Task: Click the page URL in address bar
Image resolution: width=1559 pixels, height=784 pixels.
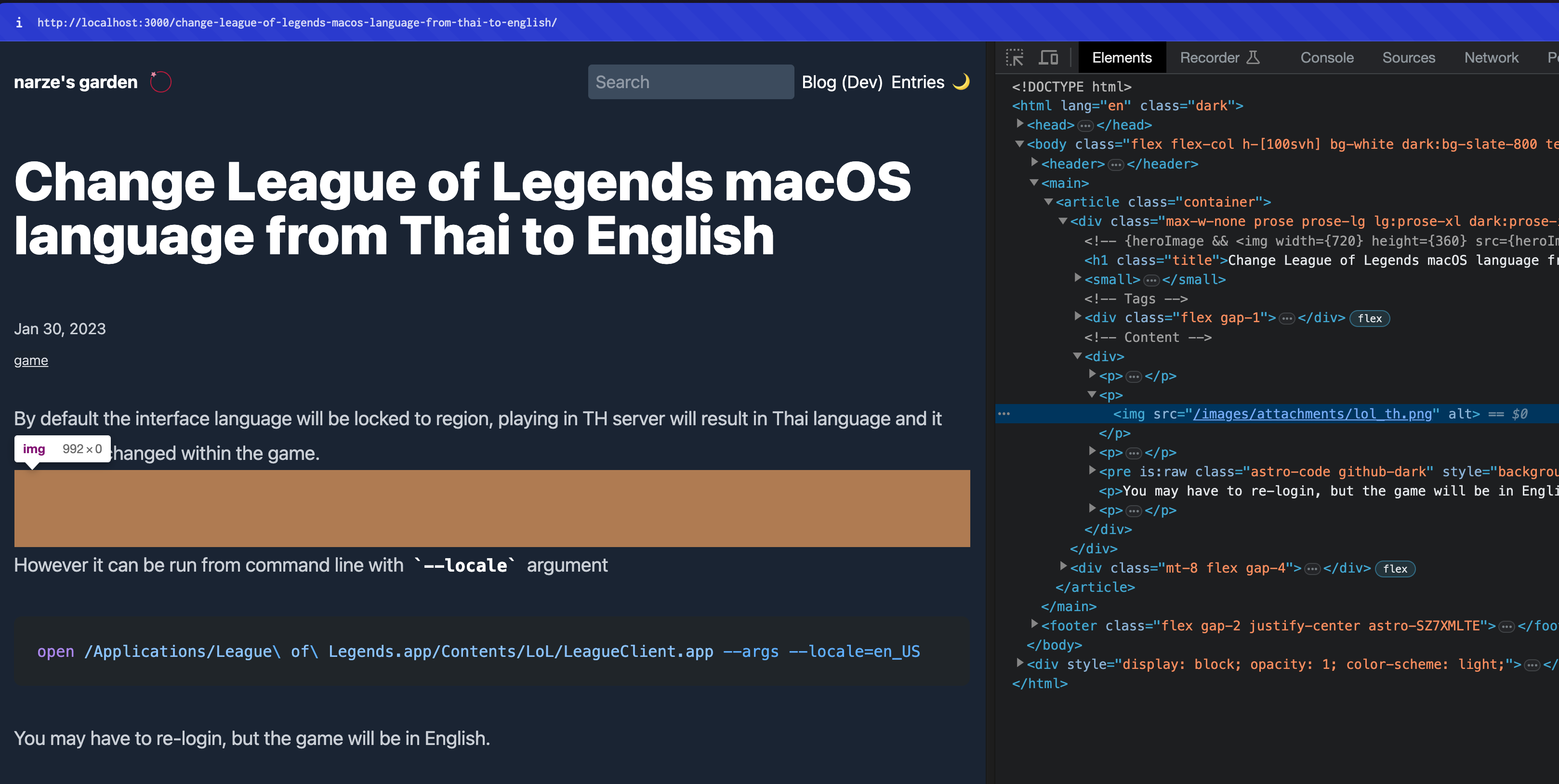Action: tap(297, 22)
